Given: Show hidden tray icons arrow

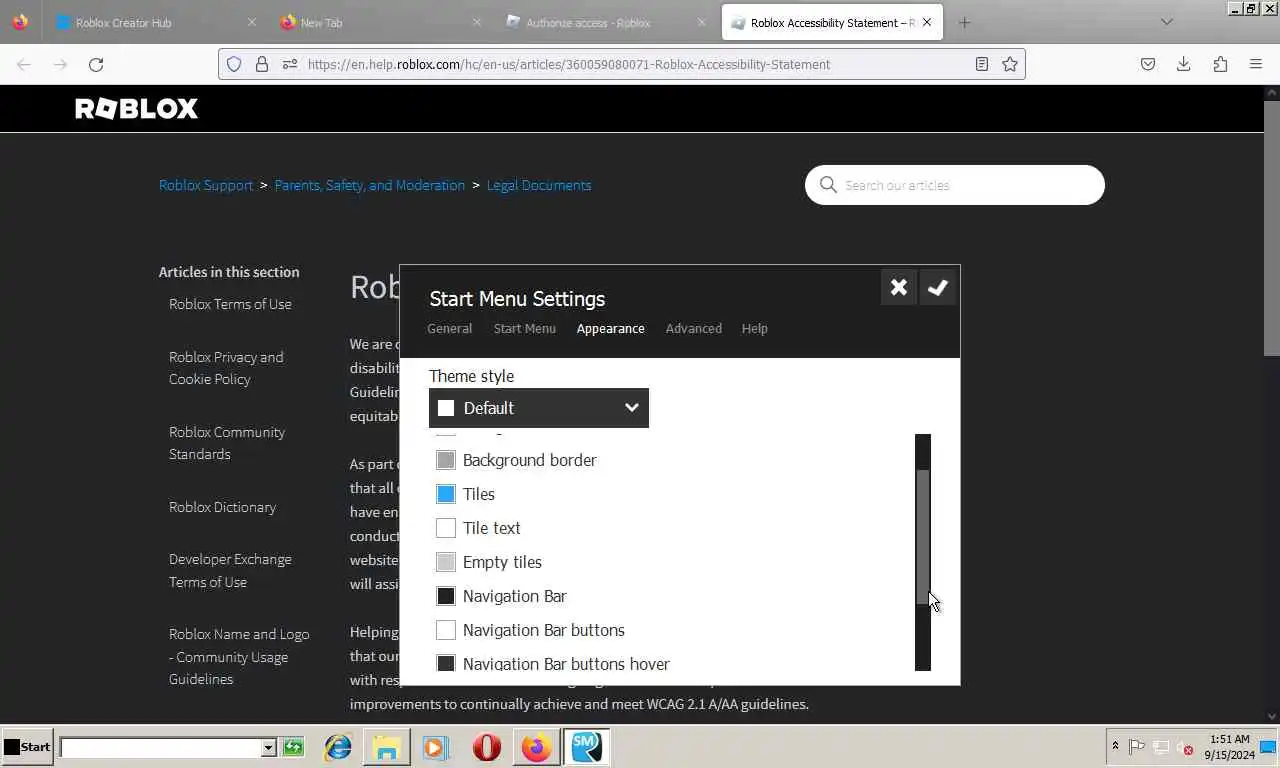Looking at the screenshot, I should point(1115,747).
